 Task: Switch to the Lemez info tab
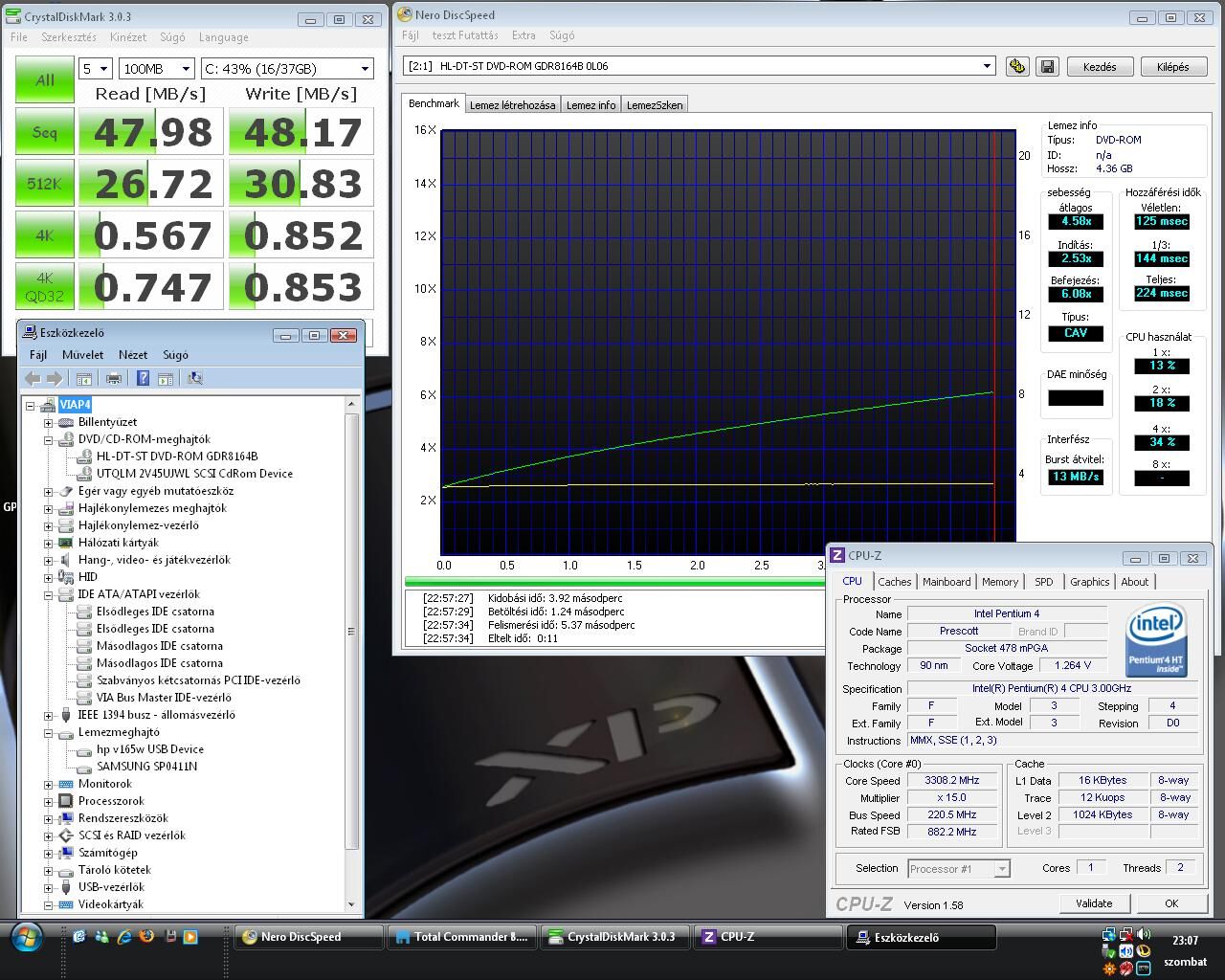pyautogui.click(x=590, y=105)
